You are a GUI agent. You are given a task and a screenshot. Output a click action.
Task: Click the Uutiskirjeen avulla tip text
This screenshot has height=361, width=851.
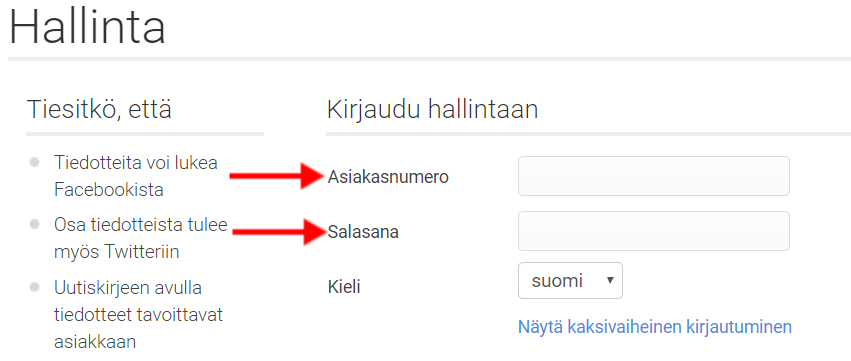128,288
